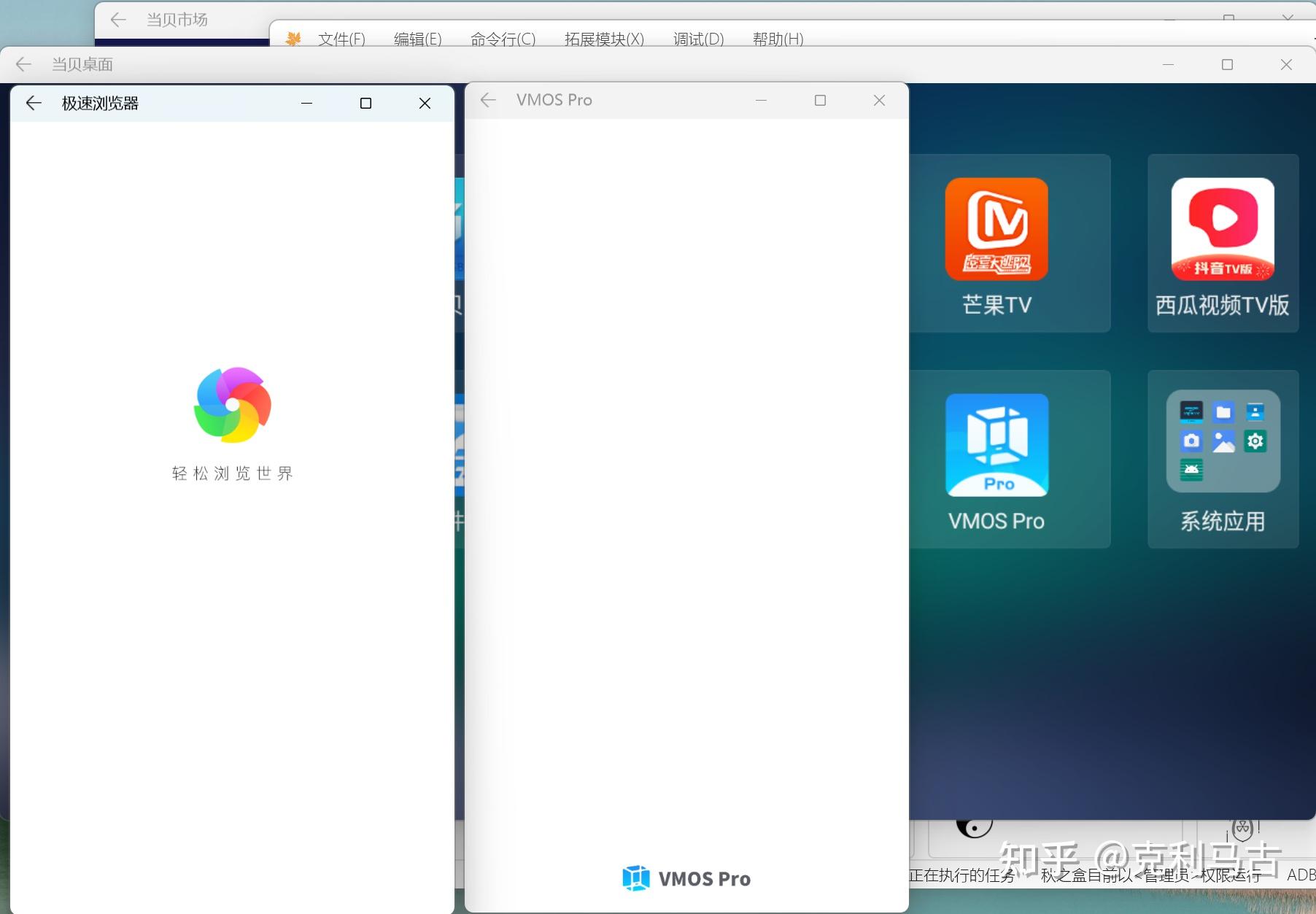Maximize the VMOS Pro window

pos(820,100)
